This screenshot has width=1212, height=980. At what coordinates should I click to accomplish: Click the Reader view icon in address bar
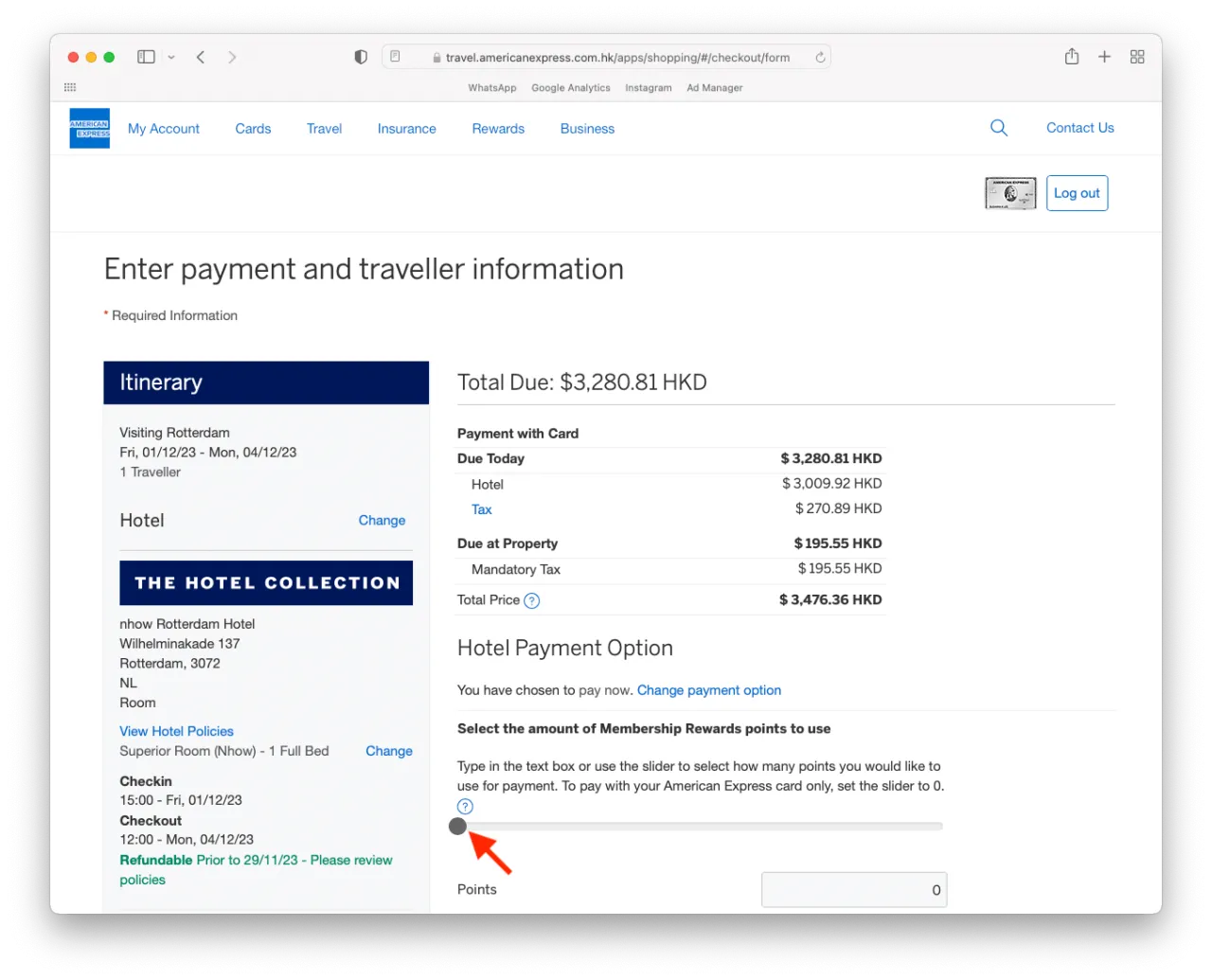coord(395,57)
